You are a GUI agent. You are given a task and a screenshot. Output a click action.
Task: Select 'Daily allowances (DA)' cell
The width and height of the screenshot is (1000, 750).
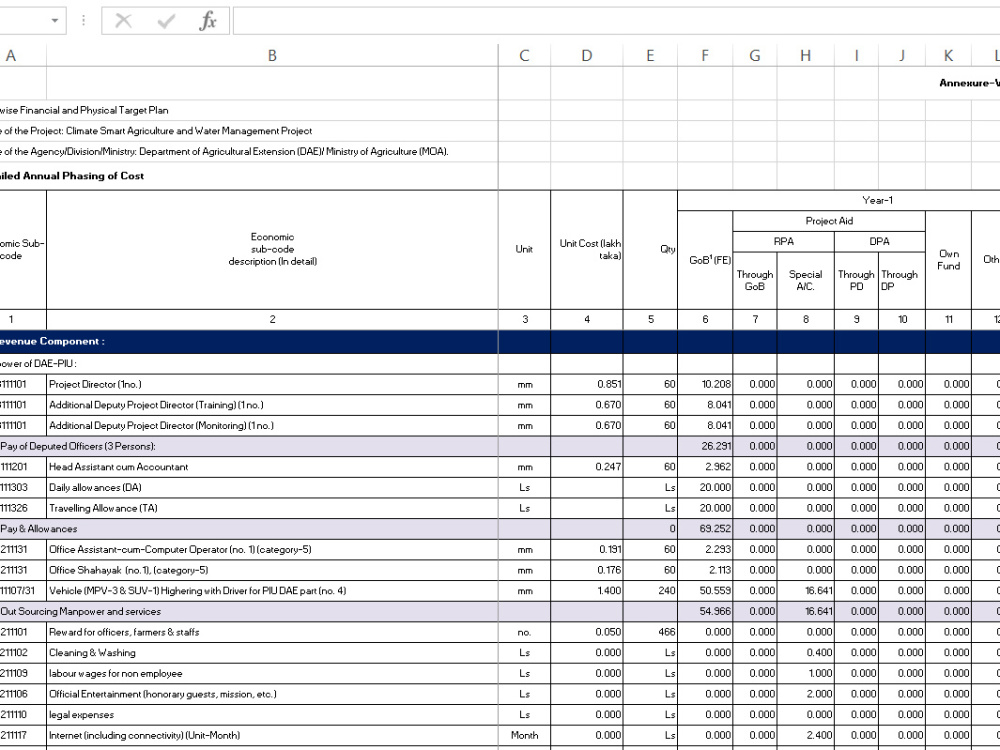pyautogui.click(x=272, y=487)
